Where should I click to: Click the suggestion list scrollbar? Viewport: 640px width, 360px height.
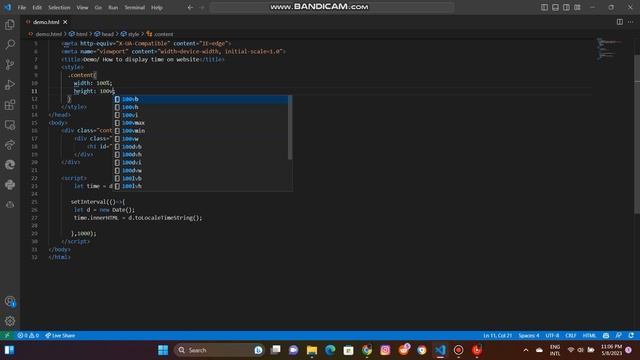click(290, 127)
